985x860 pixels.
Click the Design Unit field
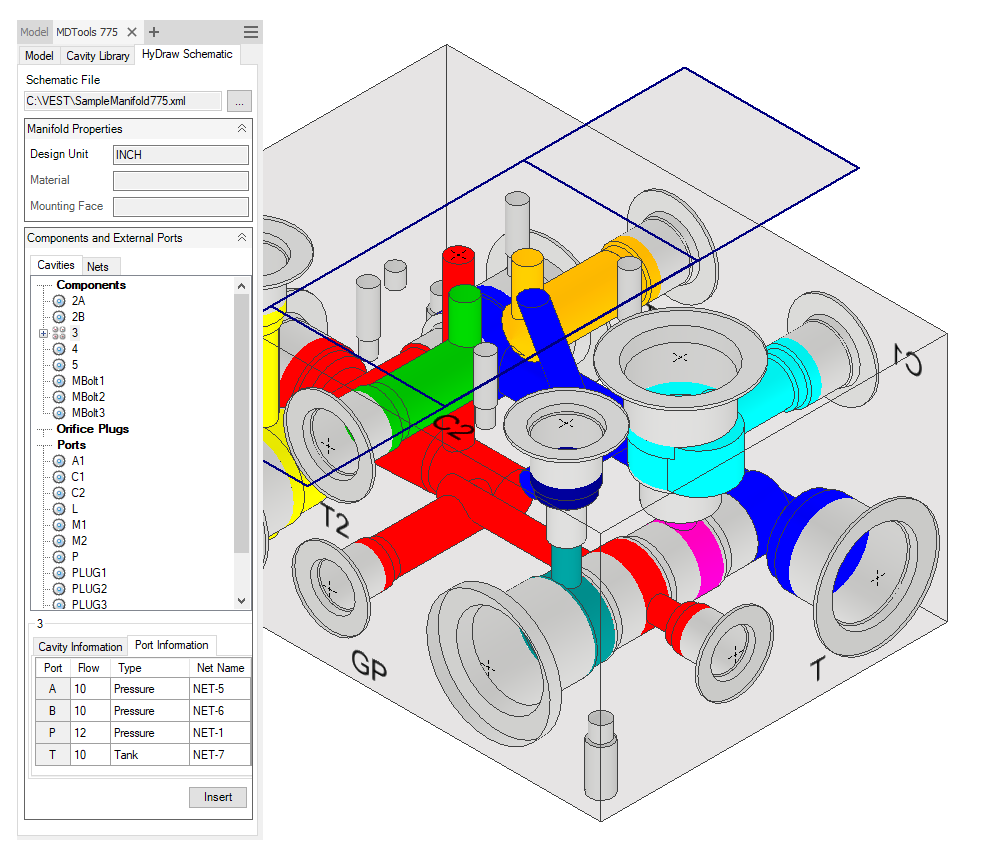[180, 155]
